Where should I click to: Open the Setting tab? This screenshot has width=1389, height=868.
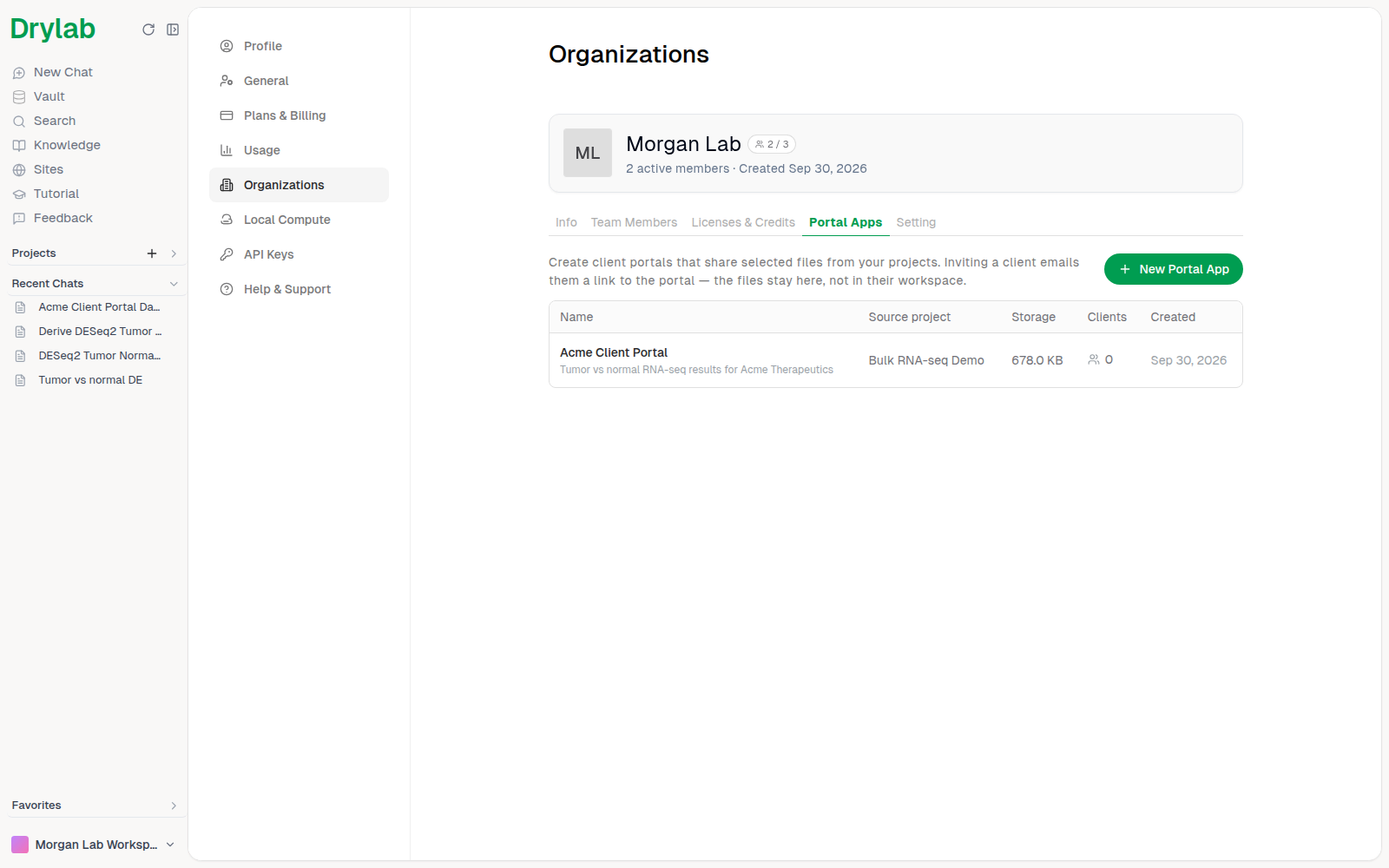click(x=916, y=222)
